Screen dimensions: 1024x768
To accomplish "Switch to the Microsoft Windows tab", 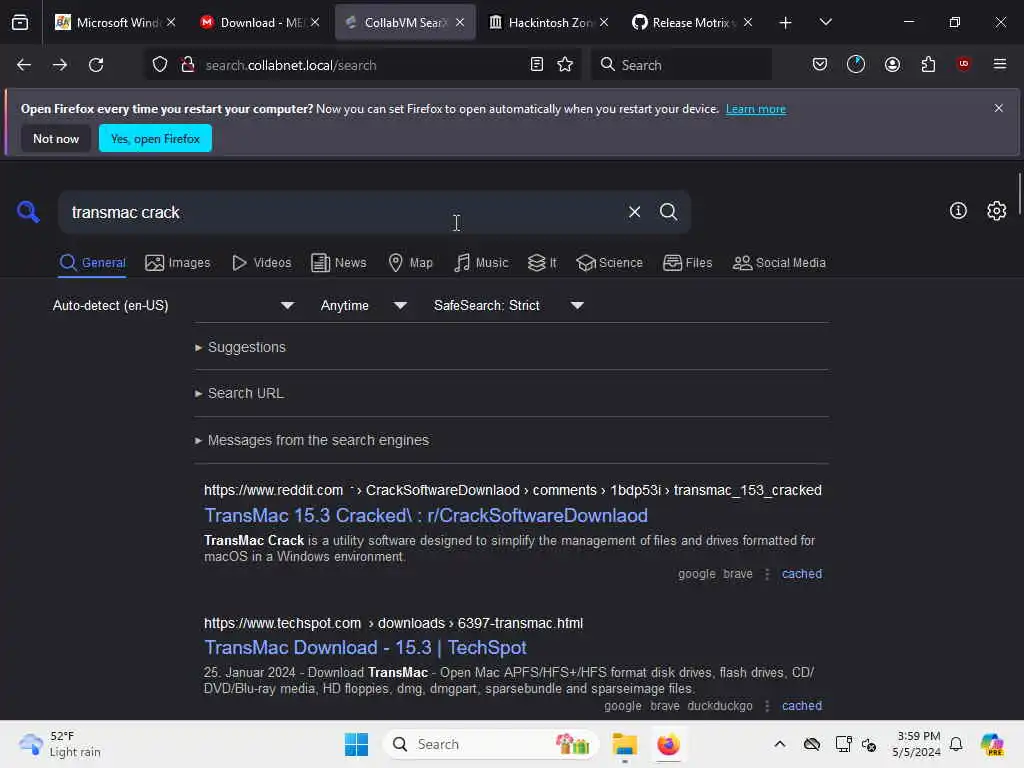I will [116, 22].
